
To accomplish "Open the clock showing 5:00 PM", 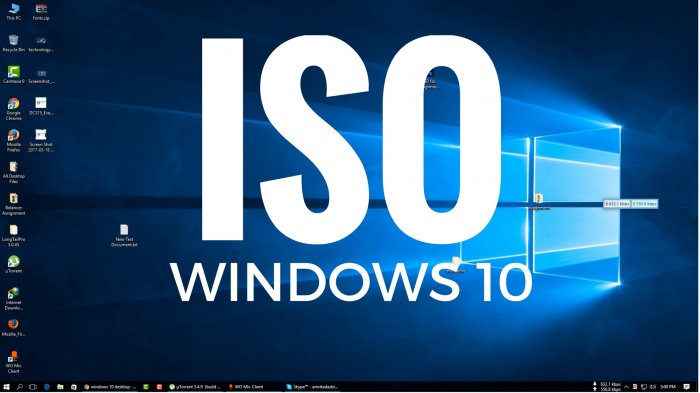I will pyautogui.click(x=668, y=387).
